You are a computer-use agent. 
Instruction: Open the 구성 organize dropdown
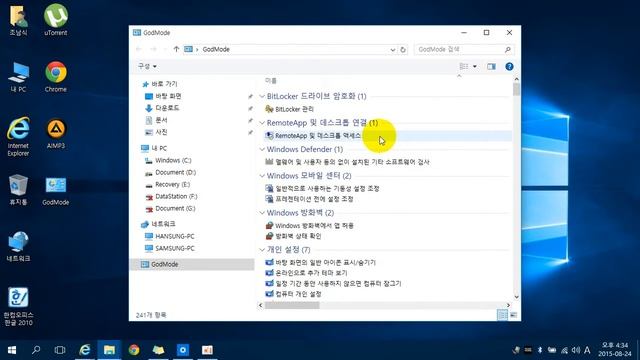(x=147, y=66)
